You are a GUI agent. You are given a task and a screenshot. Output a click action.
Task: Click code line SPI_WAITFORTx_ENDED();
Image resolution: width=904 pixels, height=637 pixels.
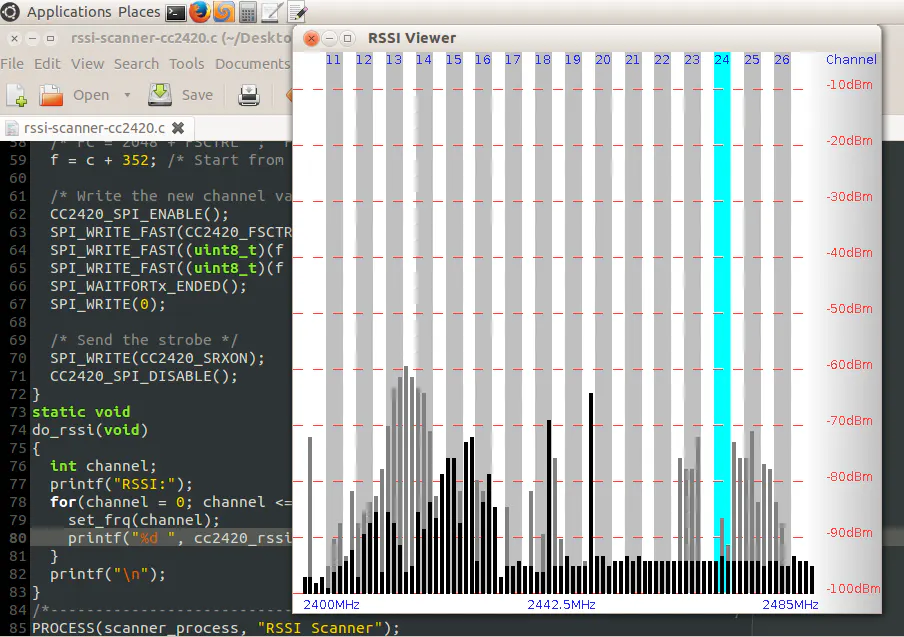[148, 287]
